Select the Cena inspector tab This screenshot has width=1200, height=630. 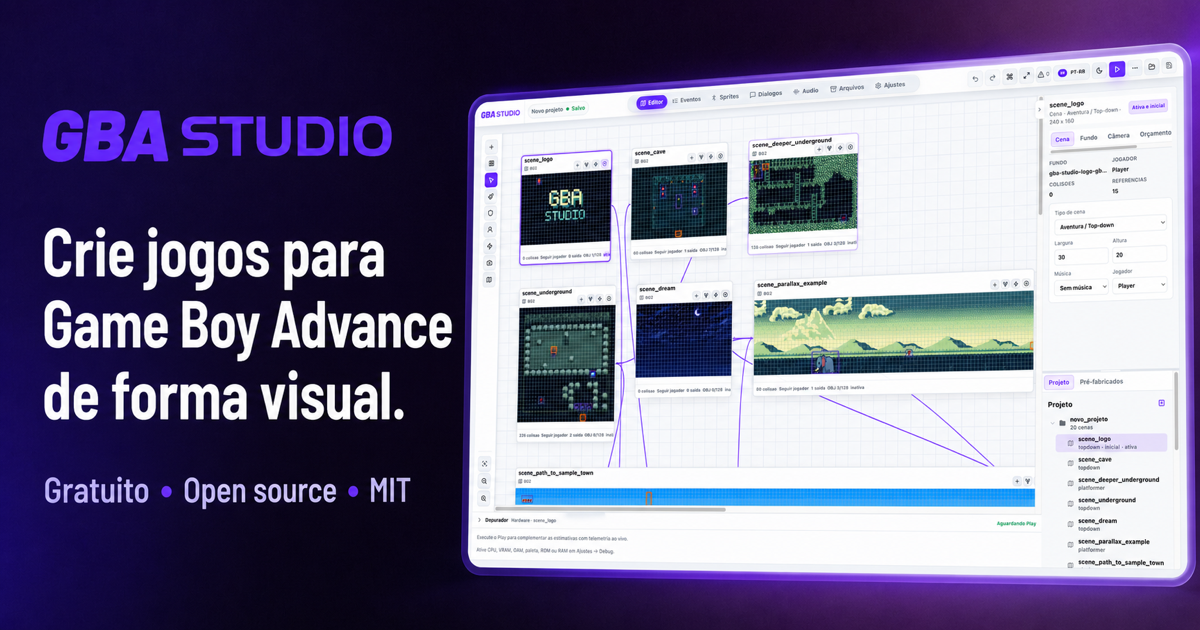point(1063,139)
